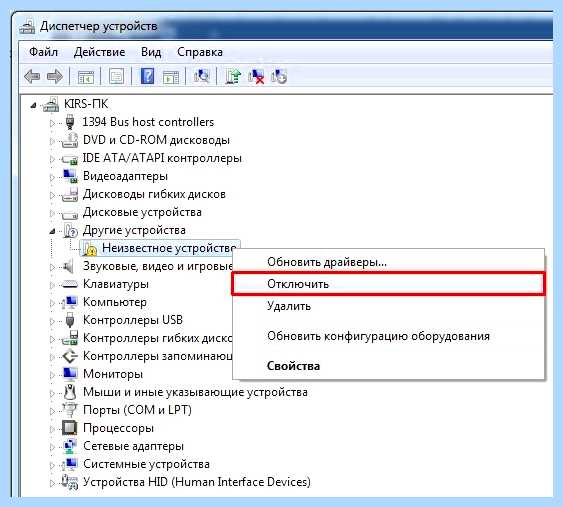Toggle the console tree toolbar icon
Screen dimensions: 563x507
click(x=86, y=76)
